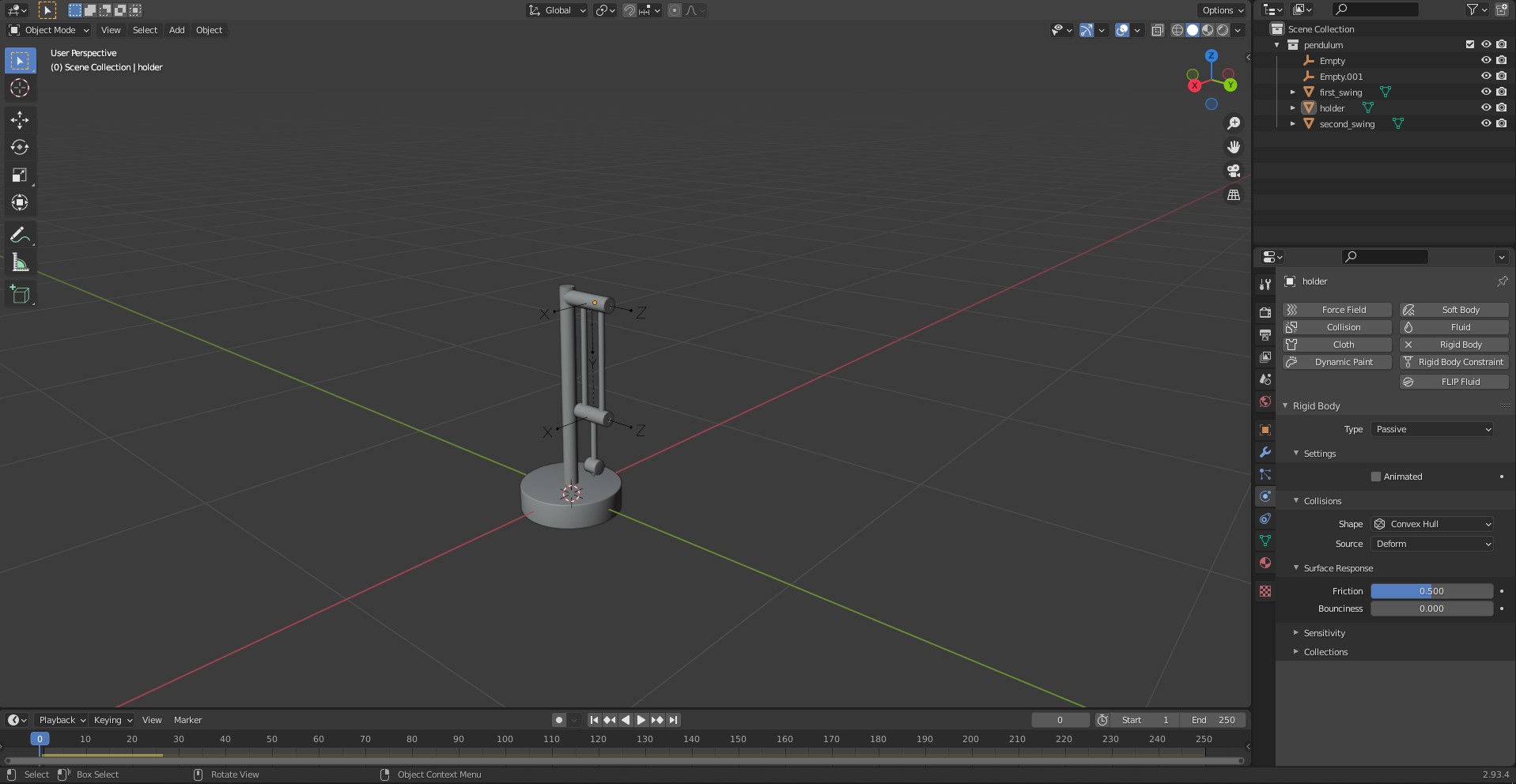Open the View menu in viewport header

point(111,30)
